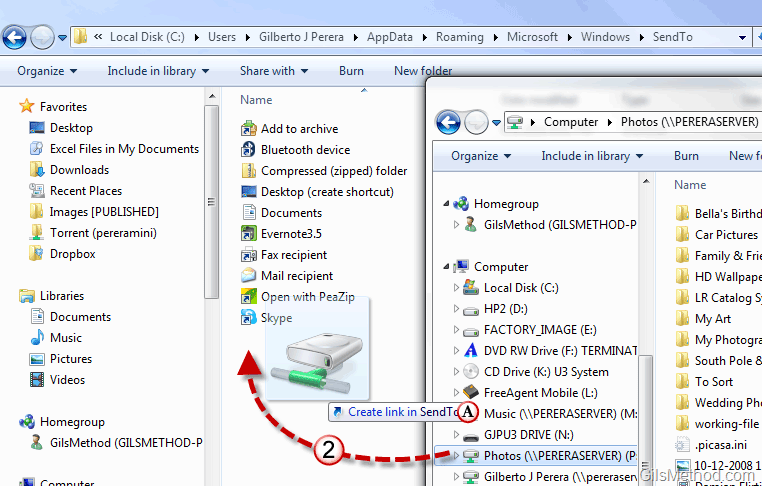
Task: Select GJPU3 DRIVE (N:) in tree
Action: click(x=519, y=434)
